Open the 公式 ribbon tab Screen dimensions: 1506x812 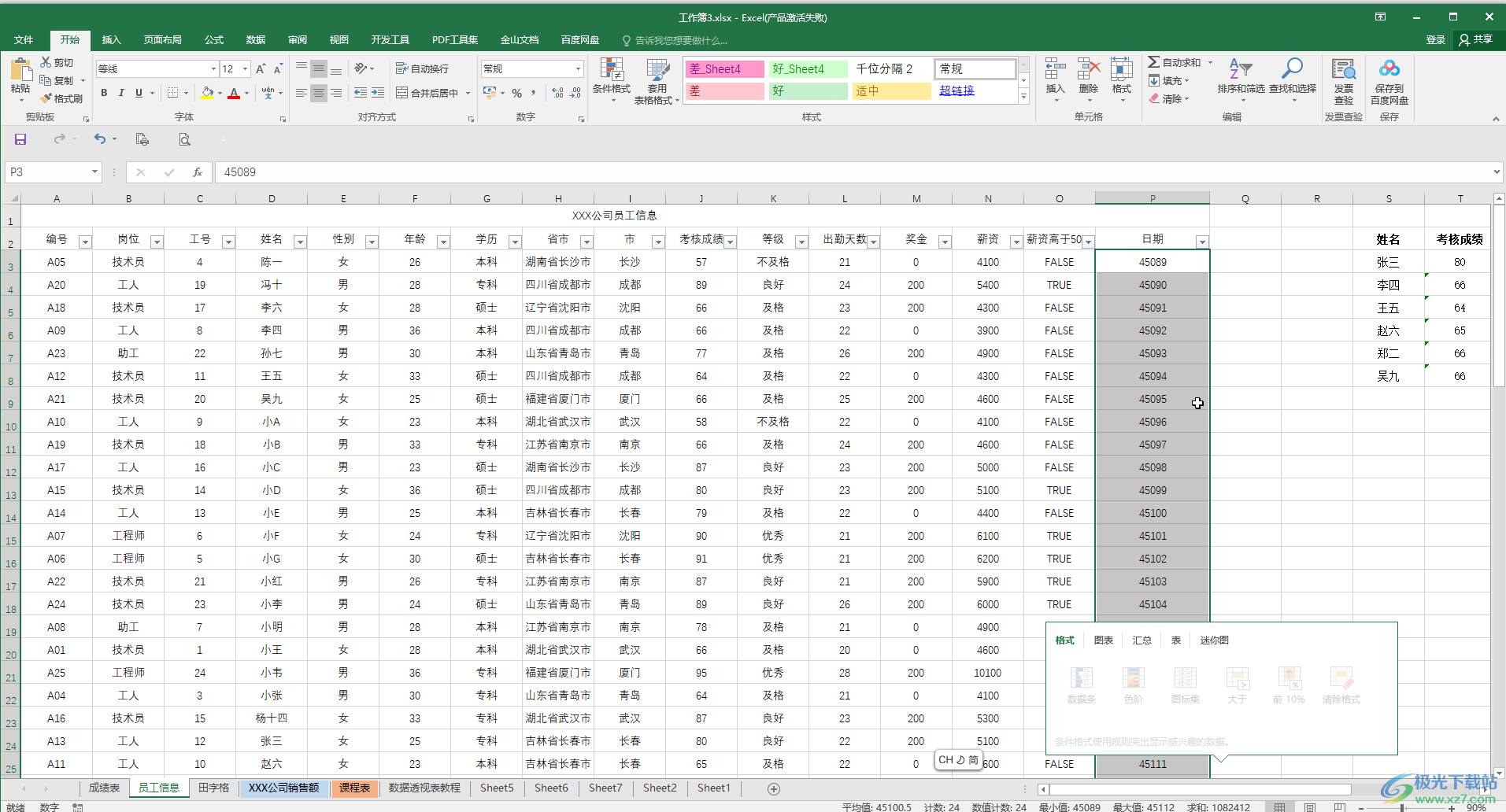coord(214,40)
